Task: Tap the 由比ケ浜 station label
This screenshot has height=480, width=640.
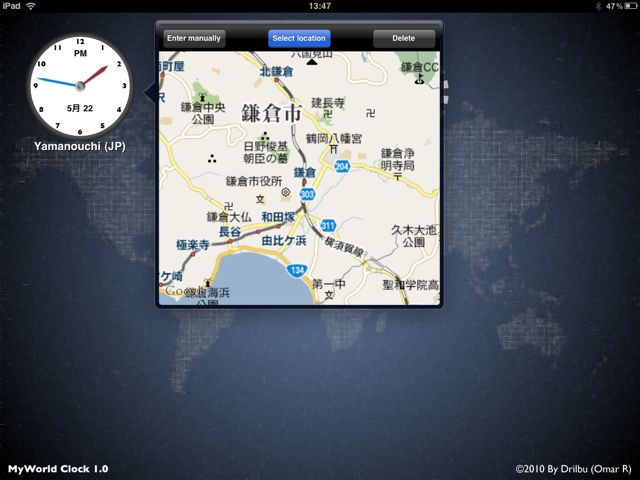Action: point(284,240)
